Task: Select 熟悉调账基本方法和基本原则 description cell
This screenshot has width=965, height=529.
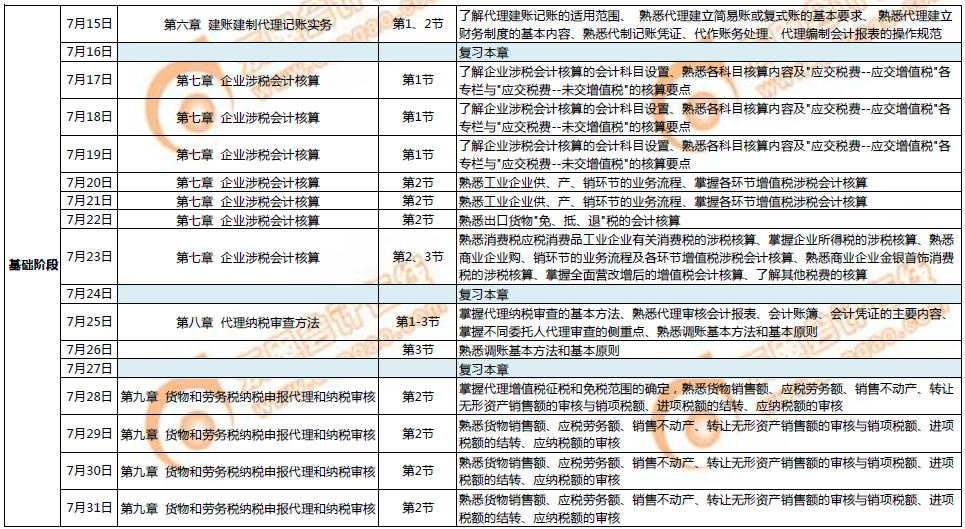Action: click(x=538, y=350)
